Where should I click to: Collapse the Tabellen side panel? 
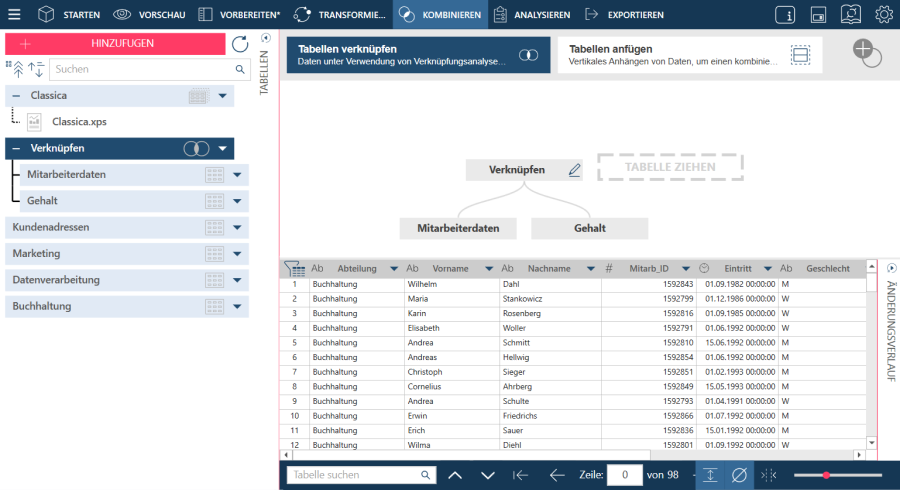265,38
